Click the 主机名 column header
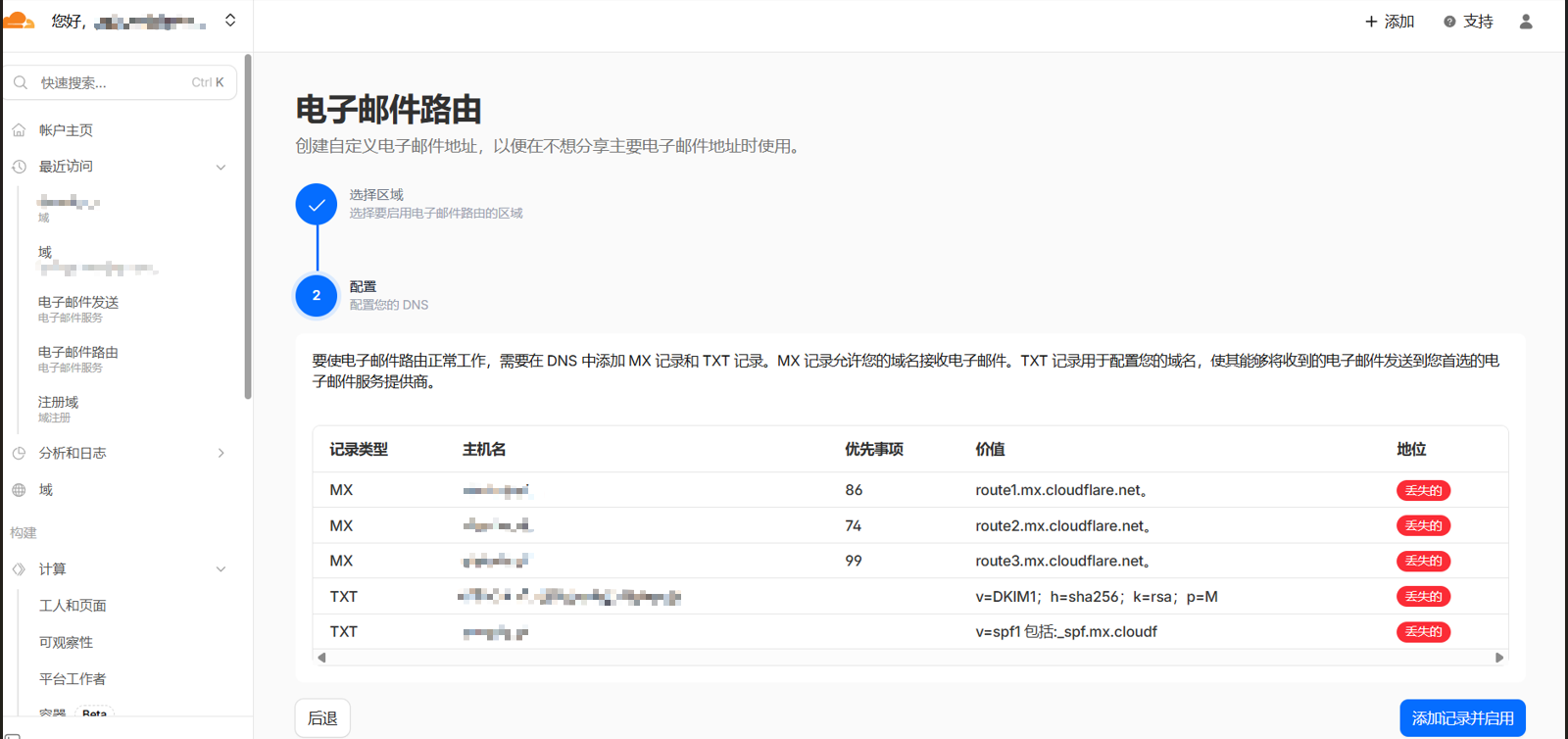This screenshot has height=739, width=1568. click(x=484, y=450)
